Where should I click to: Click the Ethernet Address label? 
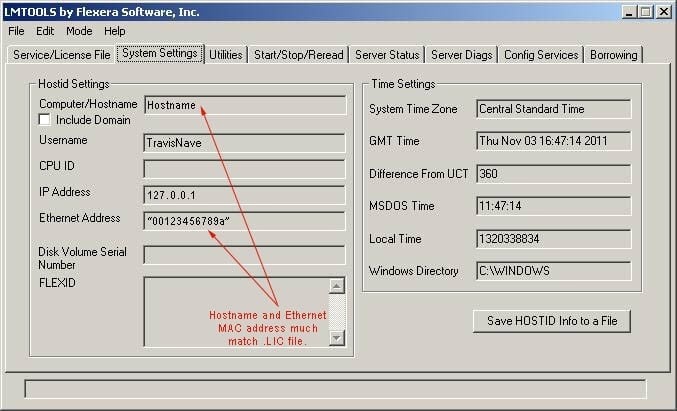coord(79,218)
